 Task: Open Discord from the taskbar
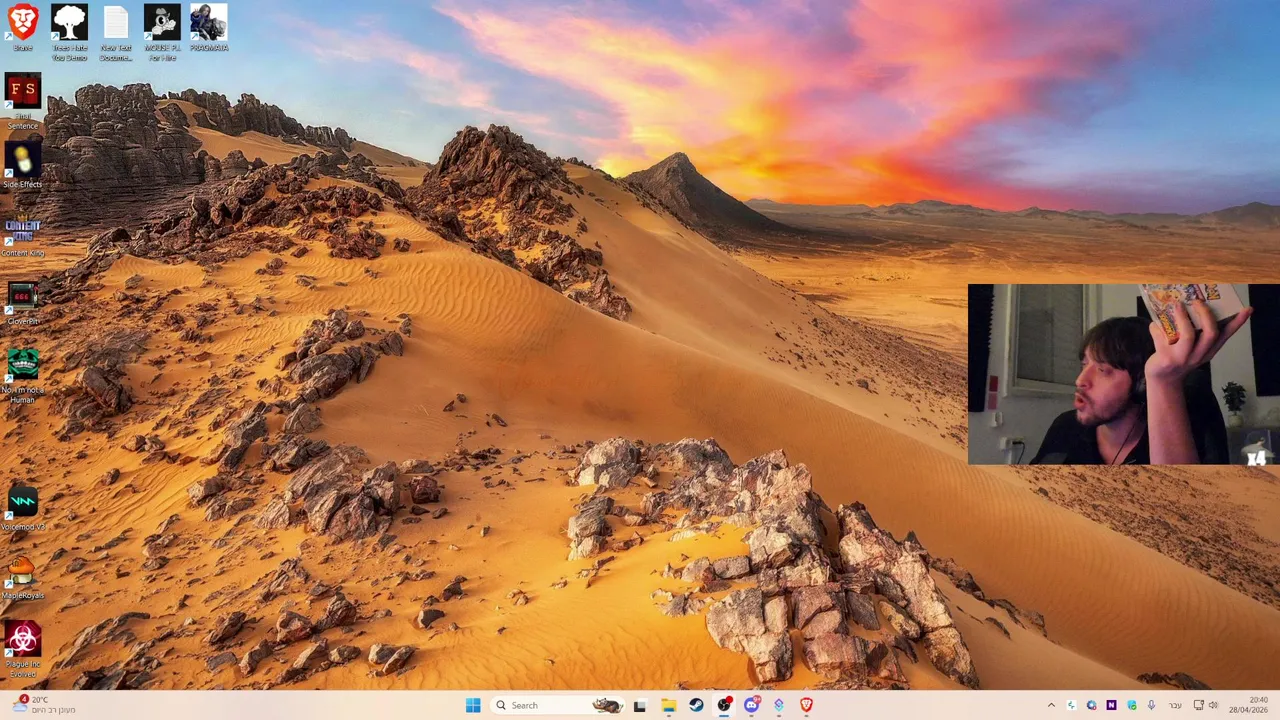751,705
